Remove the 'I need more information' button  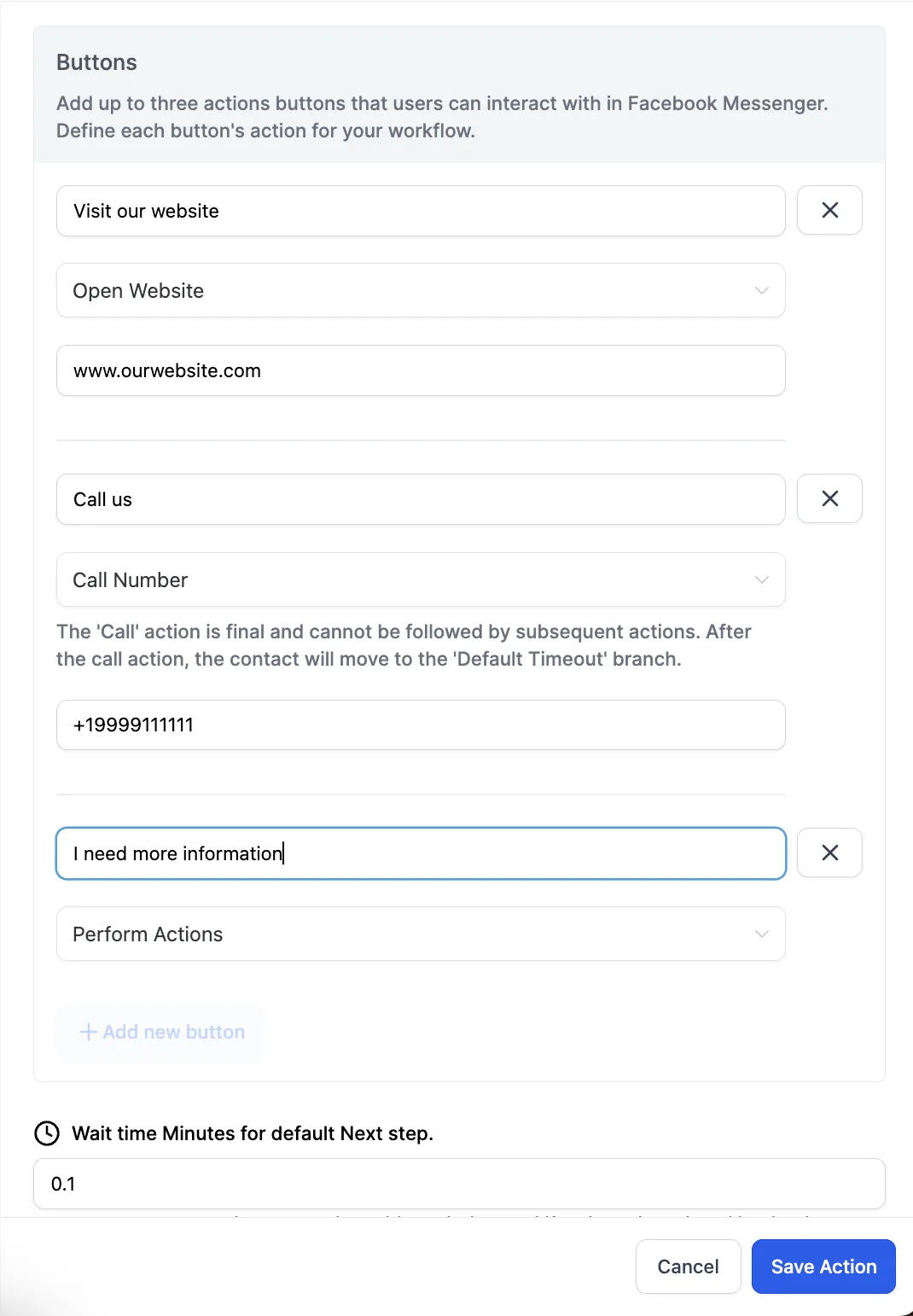tap(829, 853)
